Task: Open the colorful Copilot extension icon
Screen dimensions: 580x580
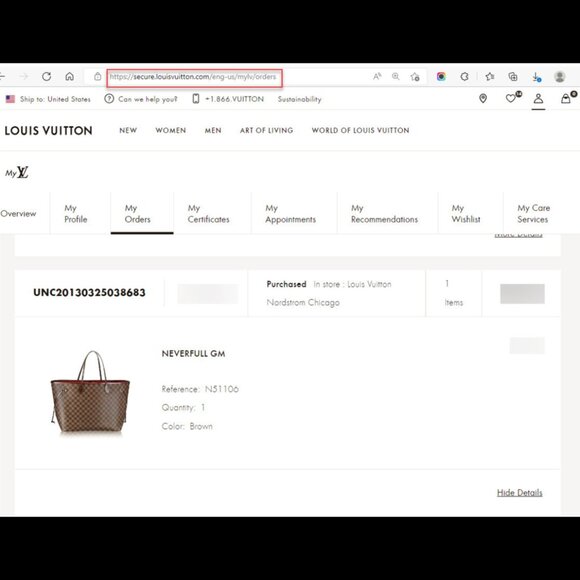Action: click(441, 77)
